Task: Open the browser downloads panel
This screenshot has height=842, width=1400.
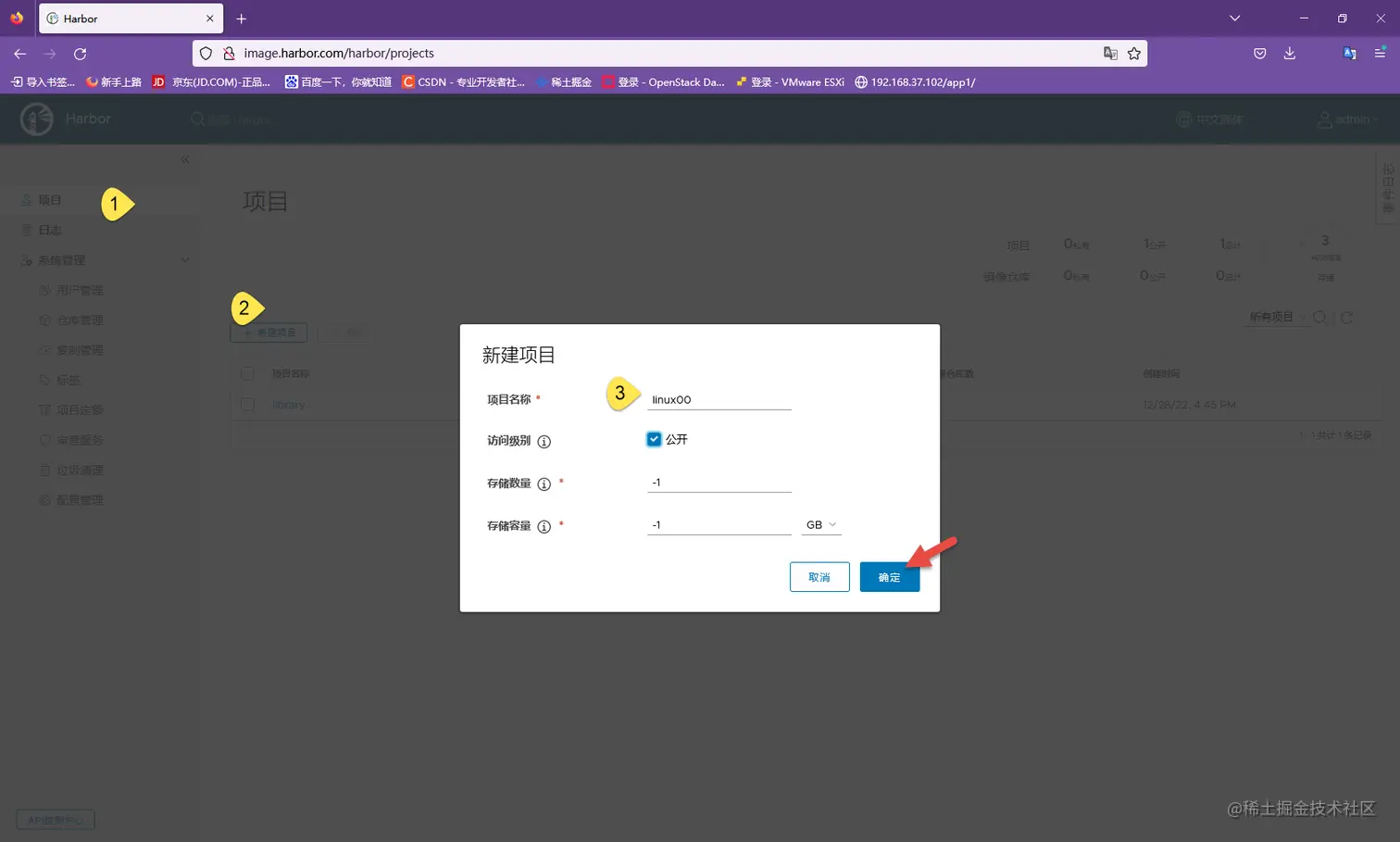Action: click(1290, 54)
